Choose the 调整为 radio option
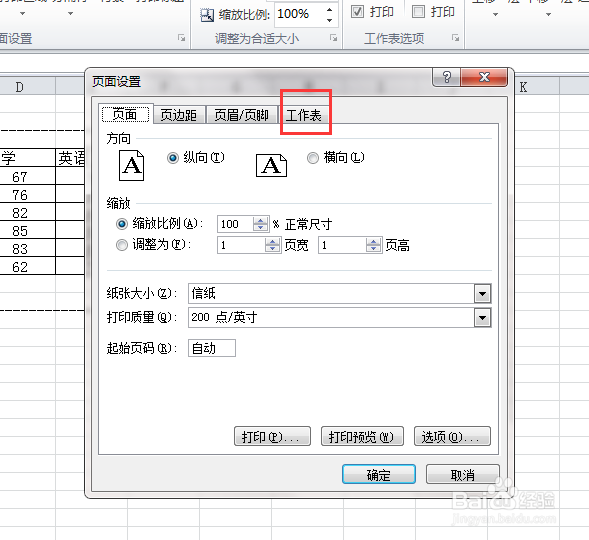Image resolution: width=589 pixels, height=540 pixels. 122,245
